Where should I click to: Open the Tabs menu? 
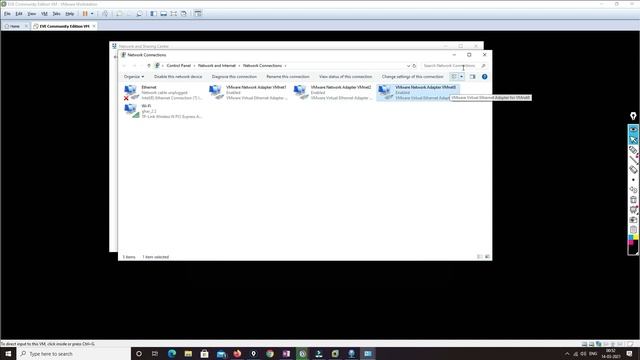[x=56, y=14]
